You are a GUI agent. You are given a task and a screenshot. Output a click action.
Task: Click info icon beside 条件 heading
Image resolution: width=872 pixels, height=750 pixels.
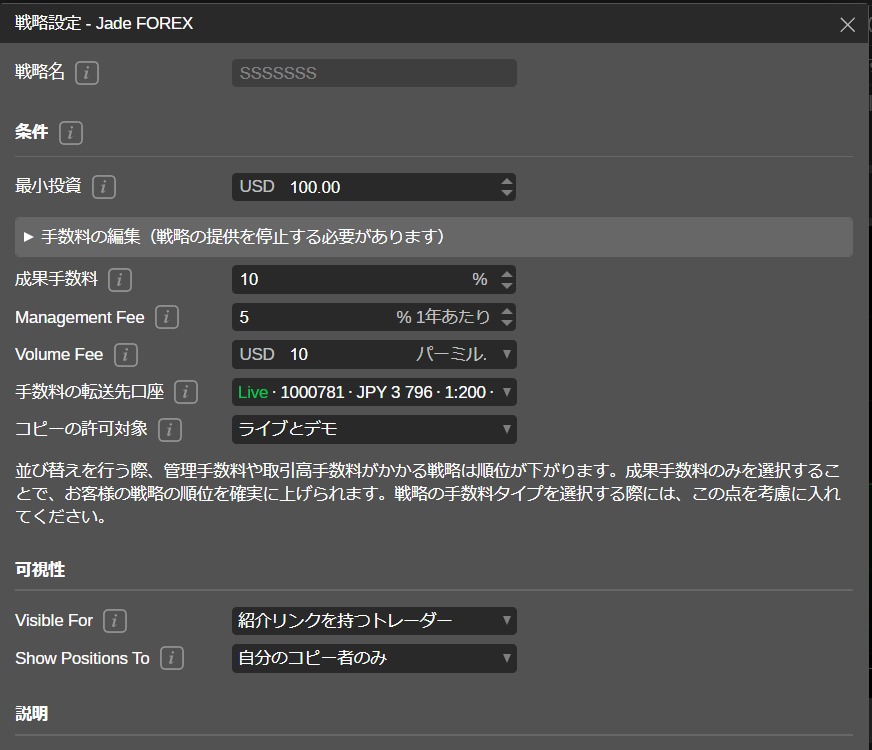click(x=71, y=132)
